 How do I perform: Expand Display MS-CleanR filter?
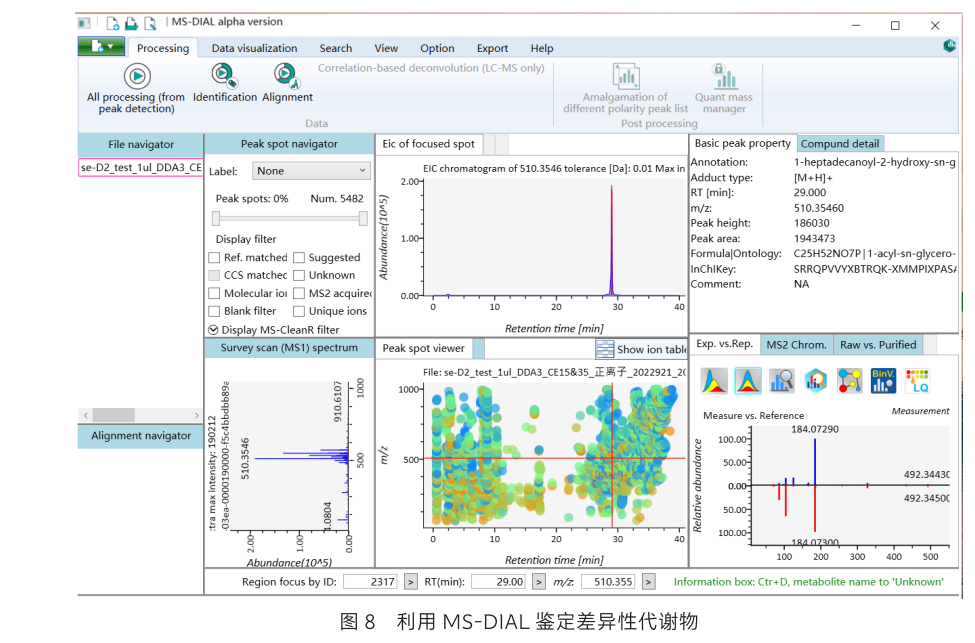[x=213, y=330]
